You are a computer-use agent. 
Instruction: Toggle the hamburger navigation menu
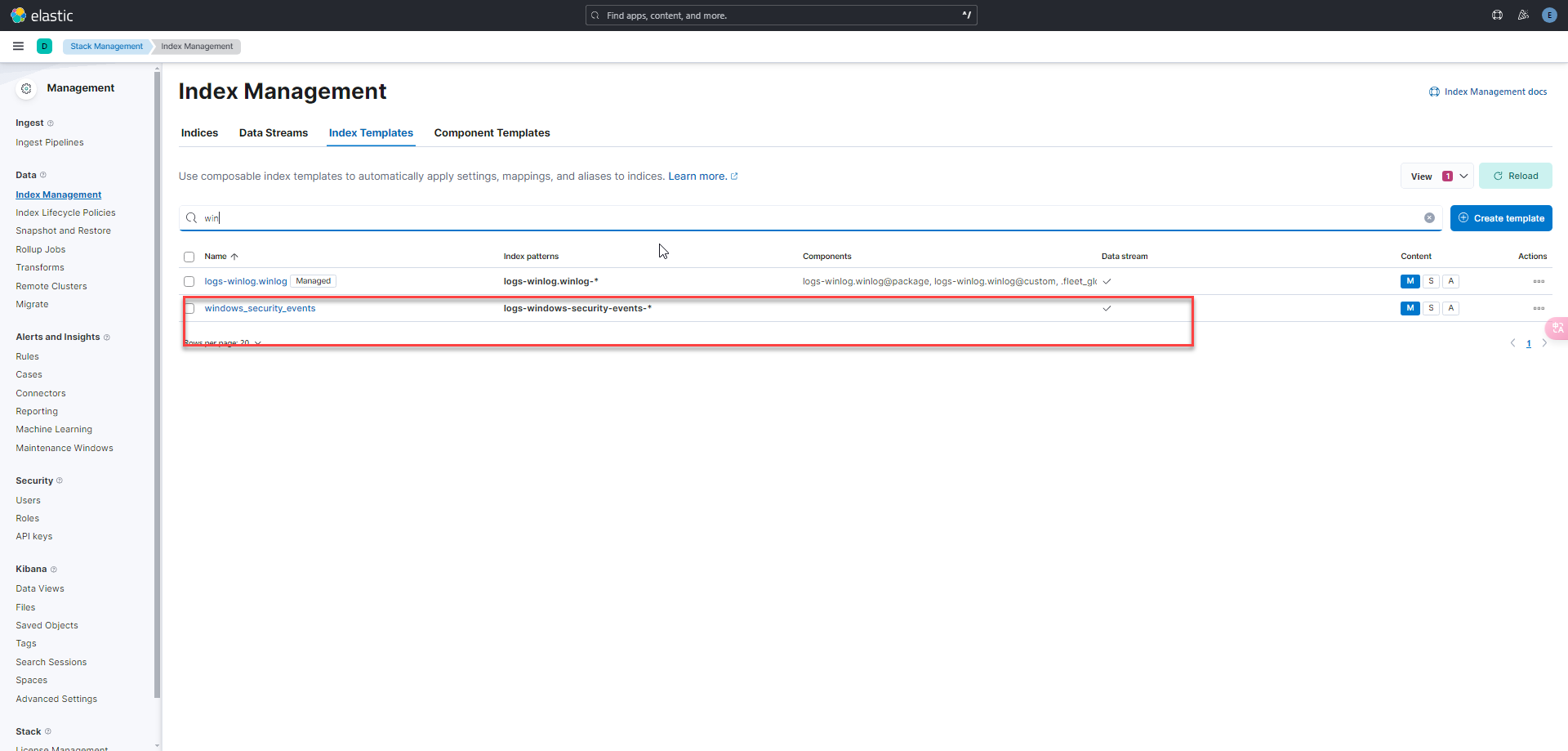point(18,47)
